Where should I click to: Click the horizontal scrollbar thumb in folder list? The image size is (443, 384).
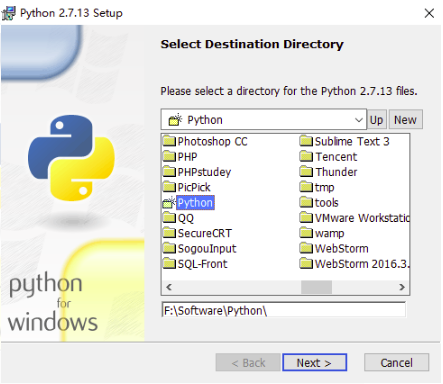click(316, 287)
